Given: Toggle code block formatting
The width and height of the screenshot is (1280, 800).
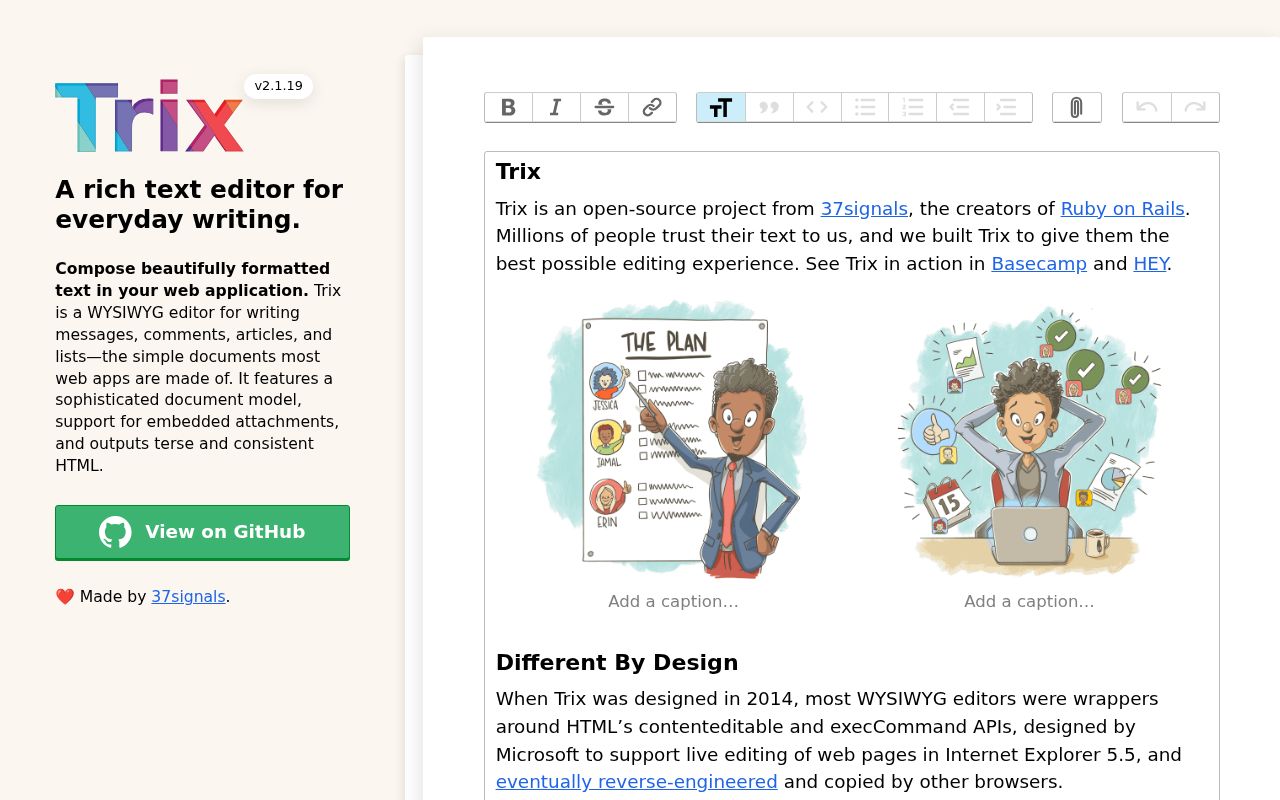Looking at the screenshot, I should [x=817, y=107].
